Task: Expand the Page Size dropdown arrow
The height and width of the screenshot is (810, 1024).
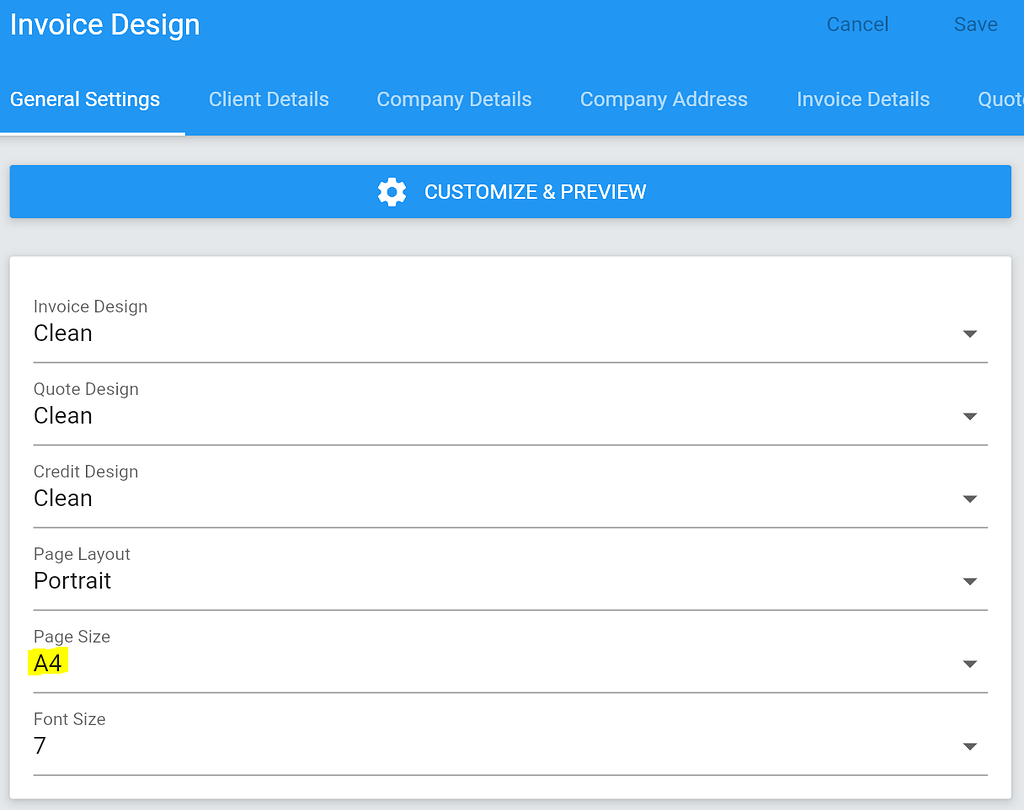Action: coord(969,664)
